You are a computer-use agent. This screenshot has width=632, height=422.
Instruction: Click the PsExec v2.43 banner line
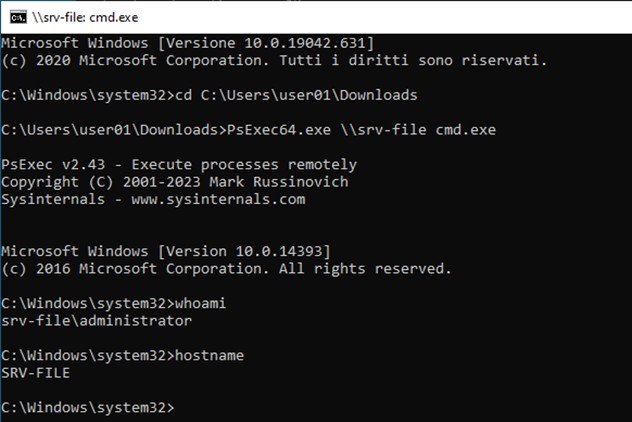click(178, 165)
